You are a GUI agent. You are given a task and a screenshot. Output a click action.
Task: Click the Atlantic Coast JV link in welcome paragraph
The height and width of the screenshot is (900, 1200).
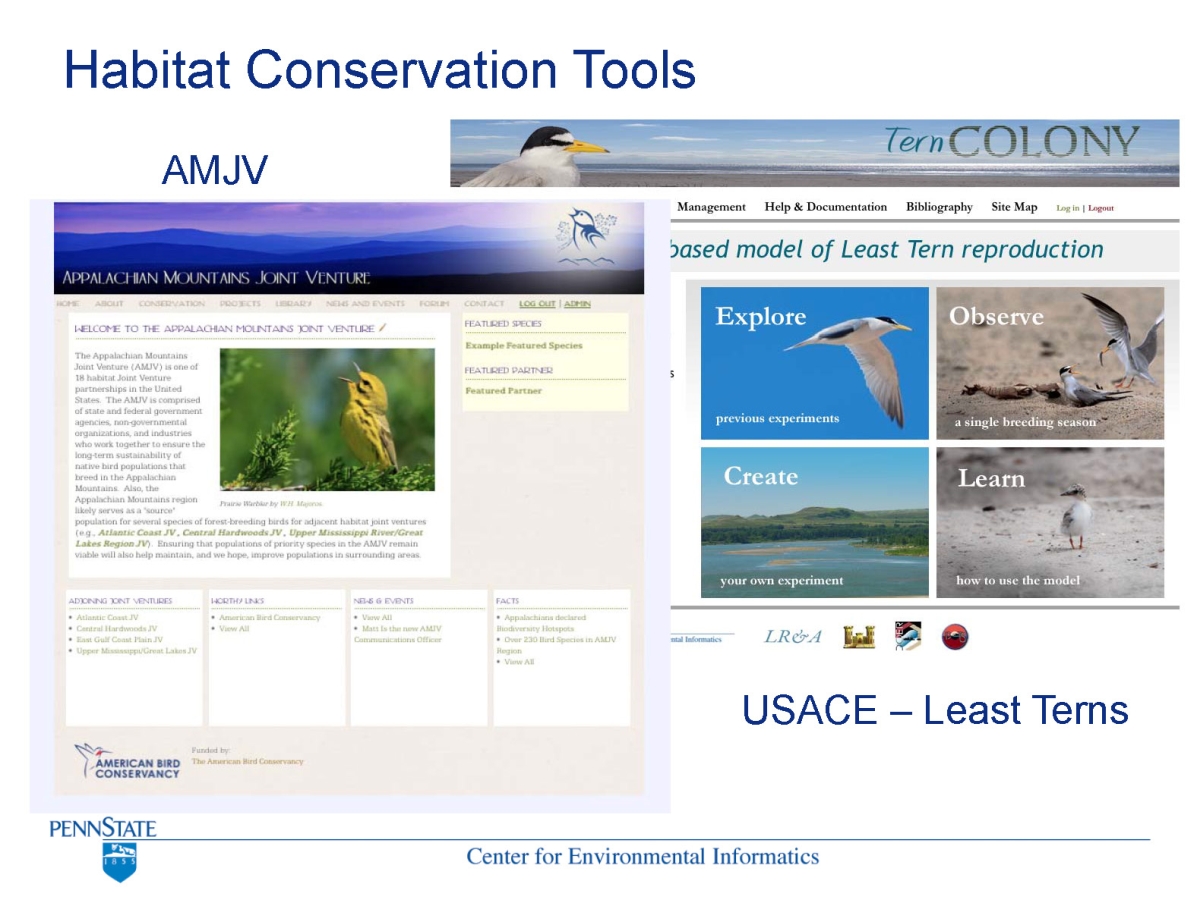(x=137, y=533)
